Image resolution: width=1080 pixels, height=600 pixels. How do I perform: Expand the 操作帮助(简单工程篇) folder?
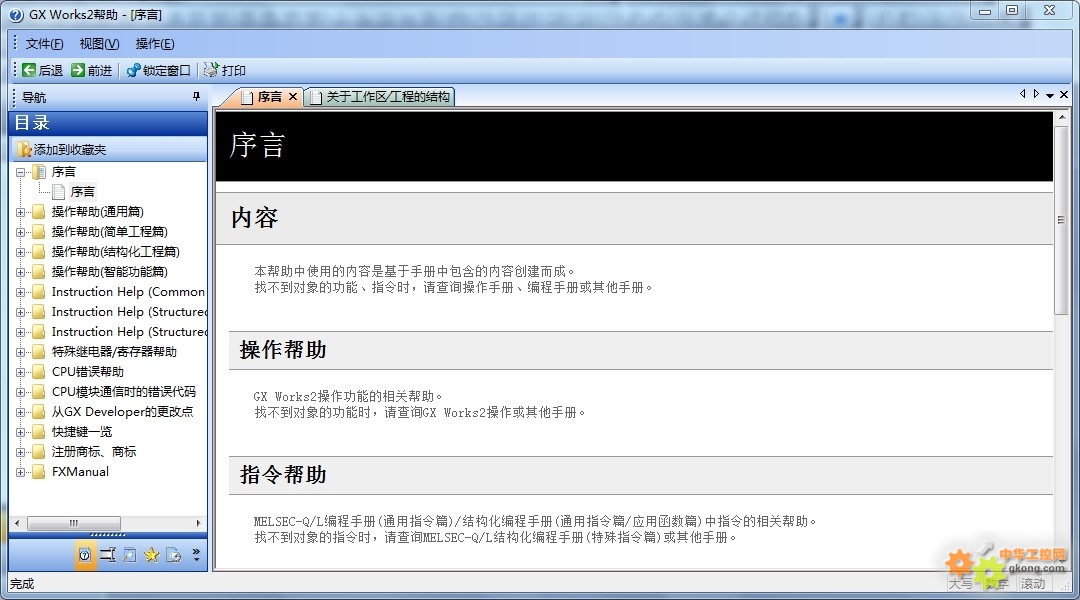tap(21, 232)
